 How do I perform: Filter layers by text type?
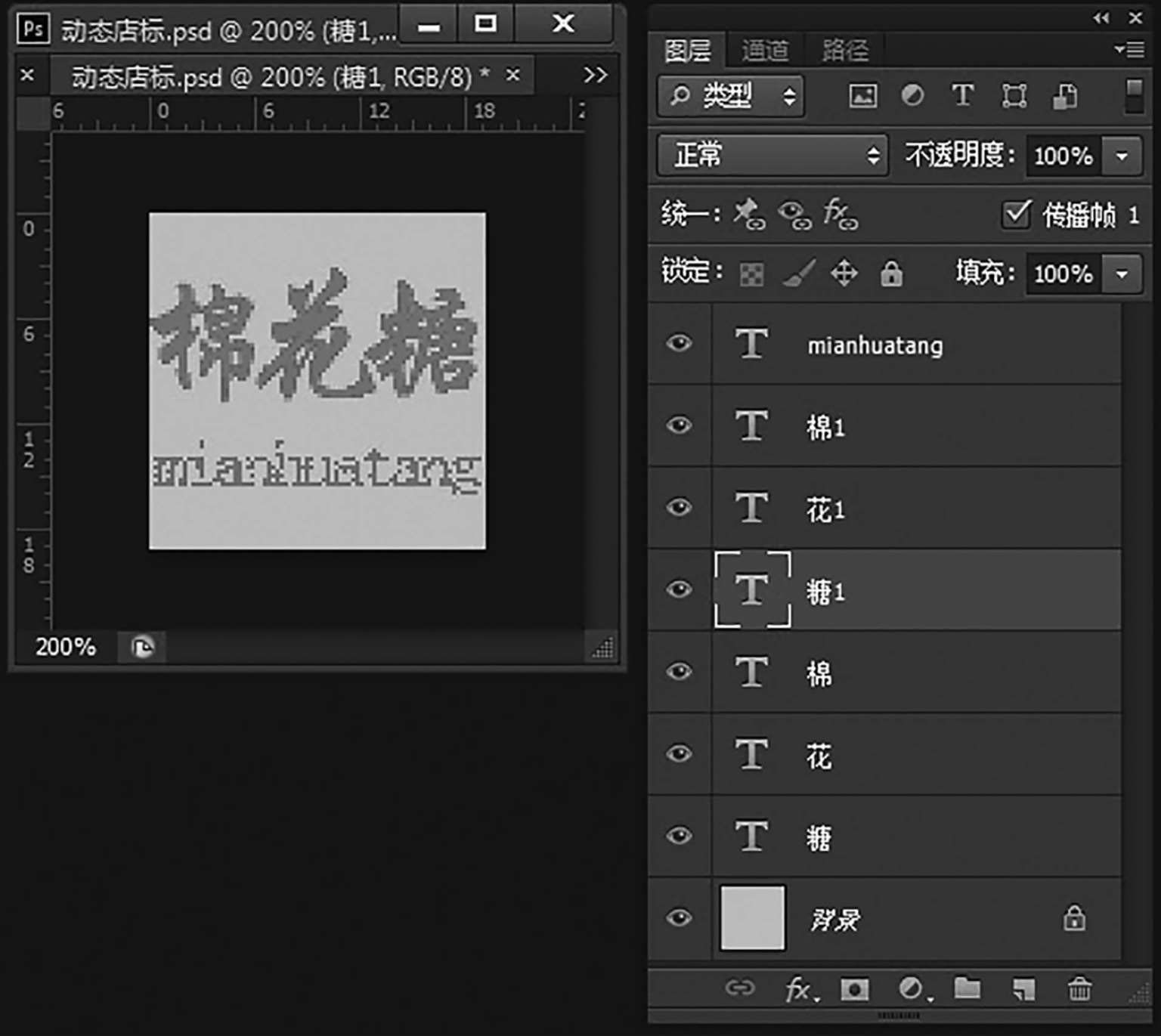pyautogui.click(x=962, y=96)
